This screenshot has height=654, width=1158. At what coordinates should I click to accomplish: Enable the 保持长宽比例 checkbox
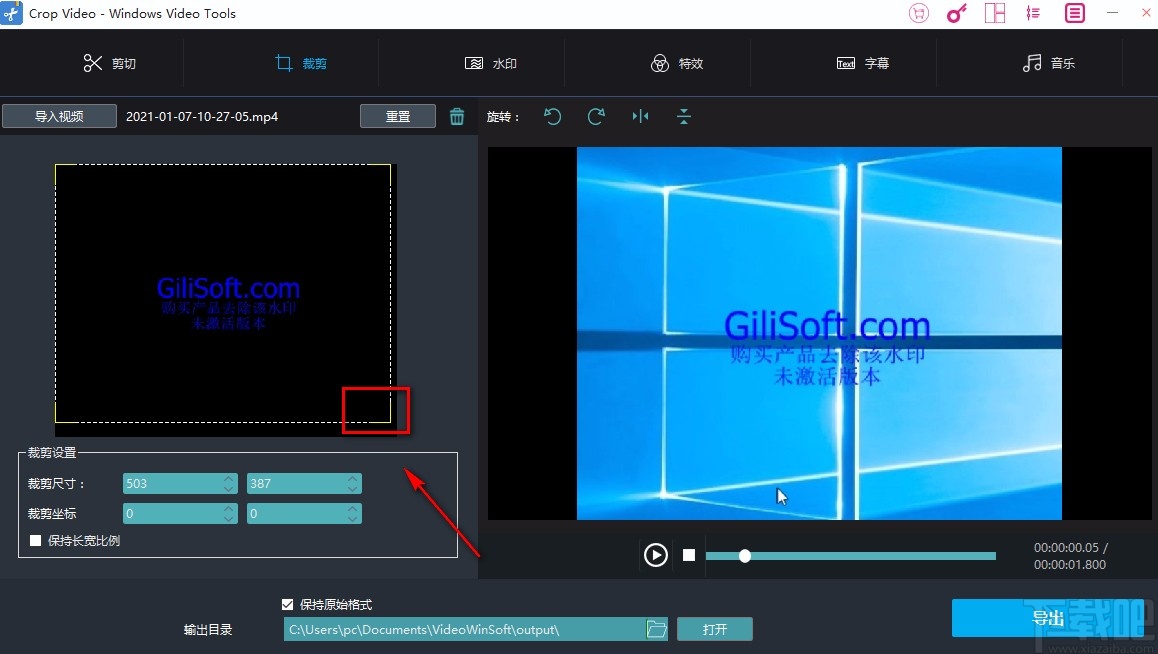(x=36, y=539)
